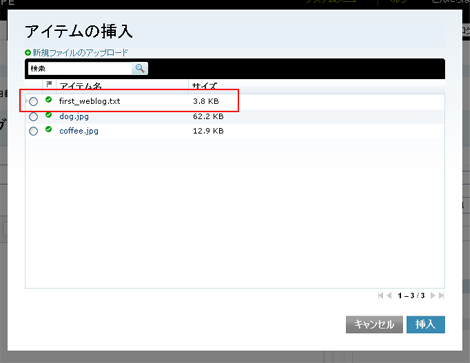The image size is (470, 363).
Task: Click the magnifier search icon
Action: pyautogui.click(x=140, y=68)
